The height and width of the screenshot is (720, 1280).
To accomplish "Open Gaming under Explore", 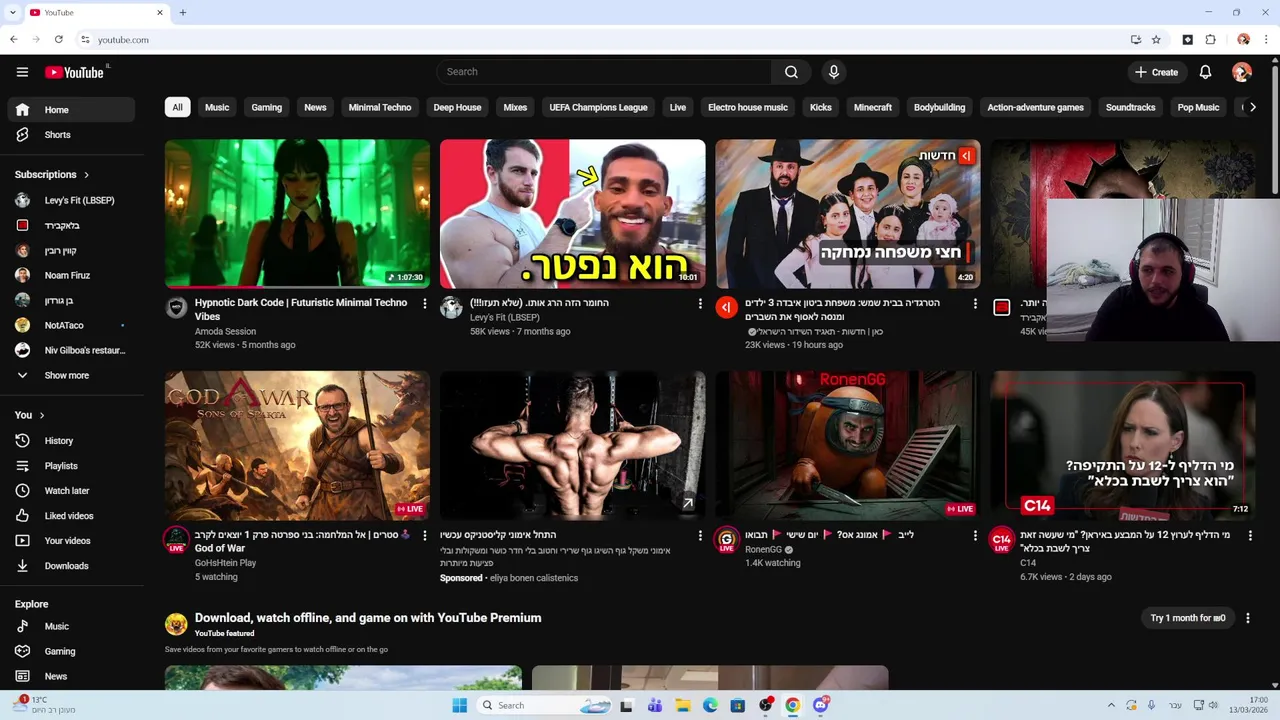I will 69,652.
